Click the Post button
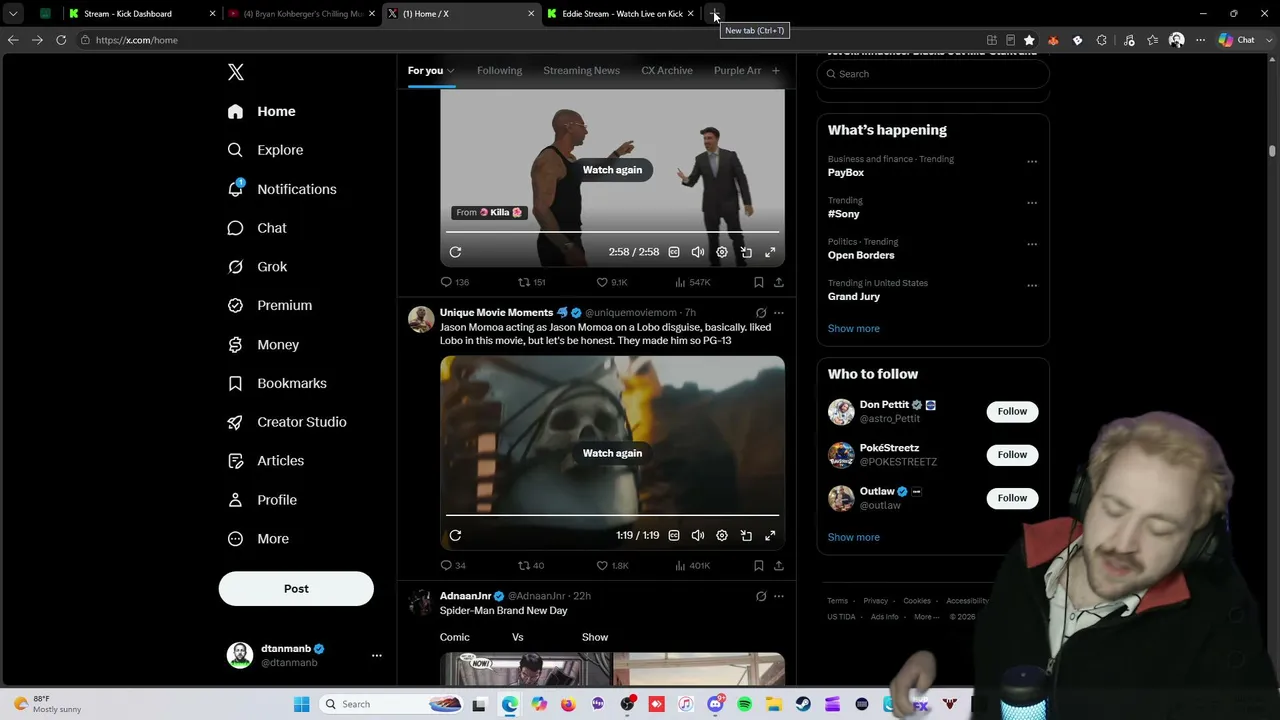 click(296, 589)
